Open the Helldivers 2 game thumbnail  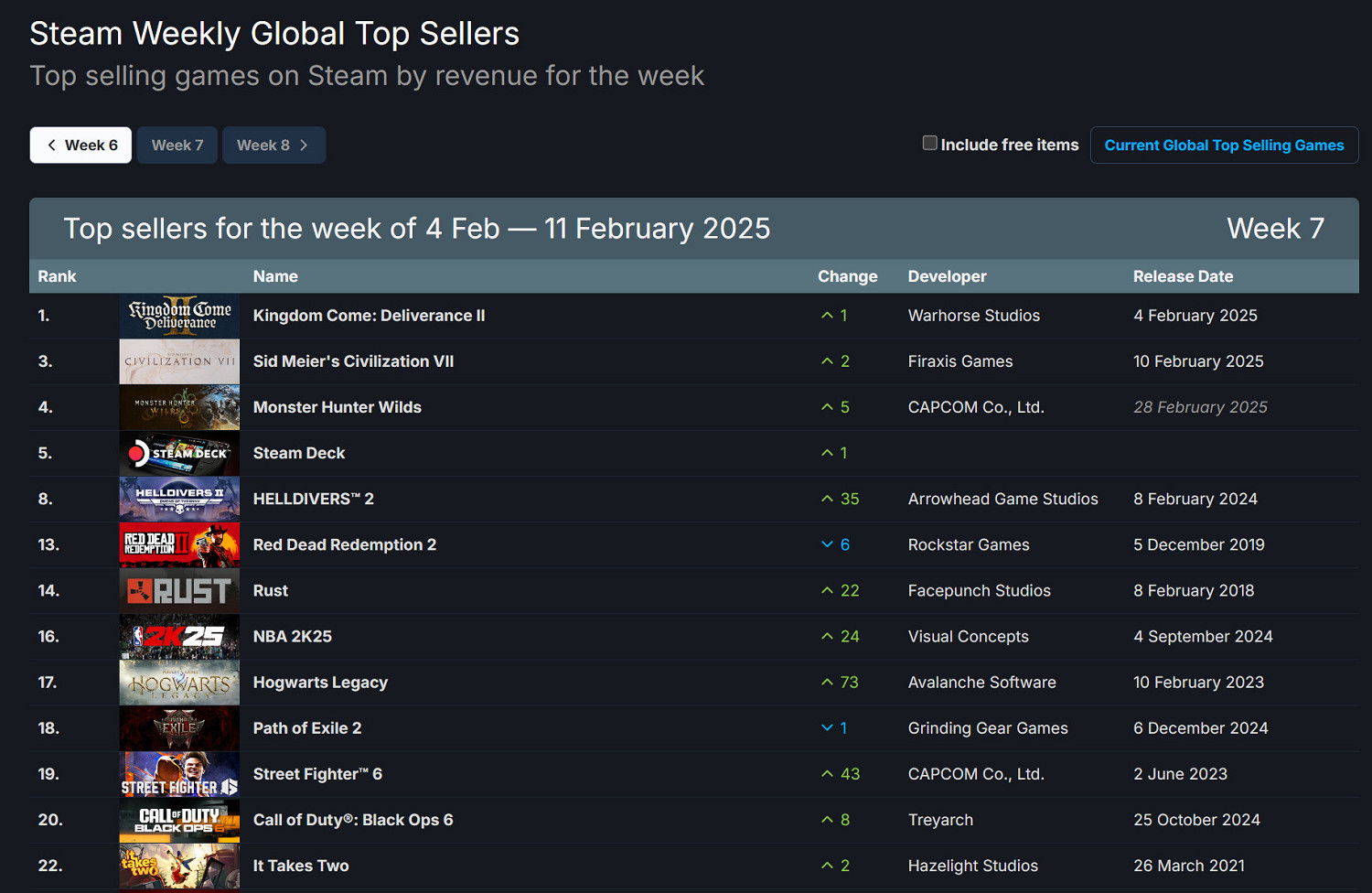pos(179,499)
